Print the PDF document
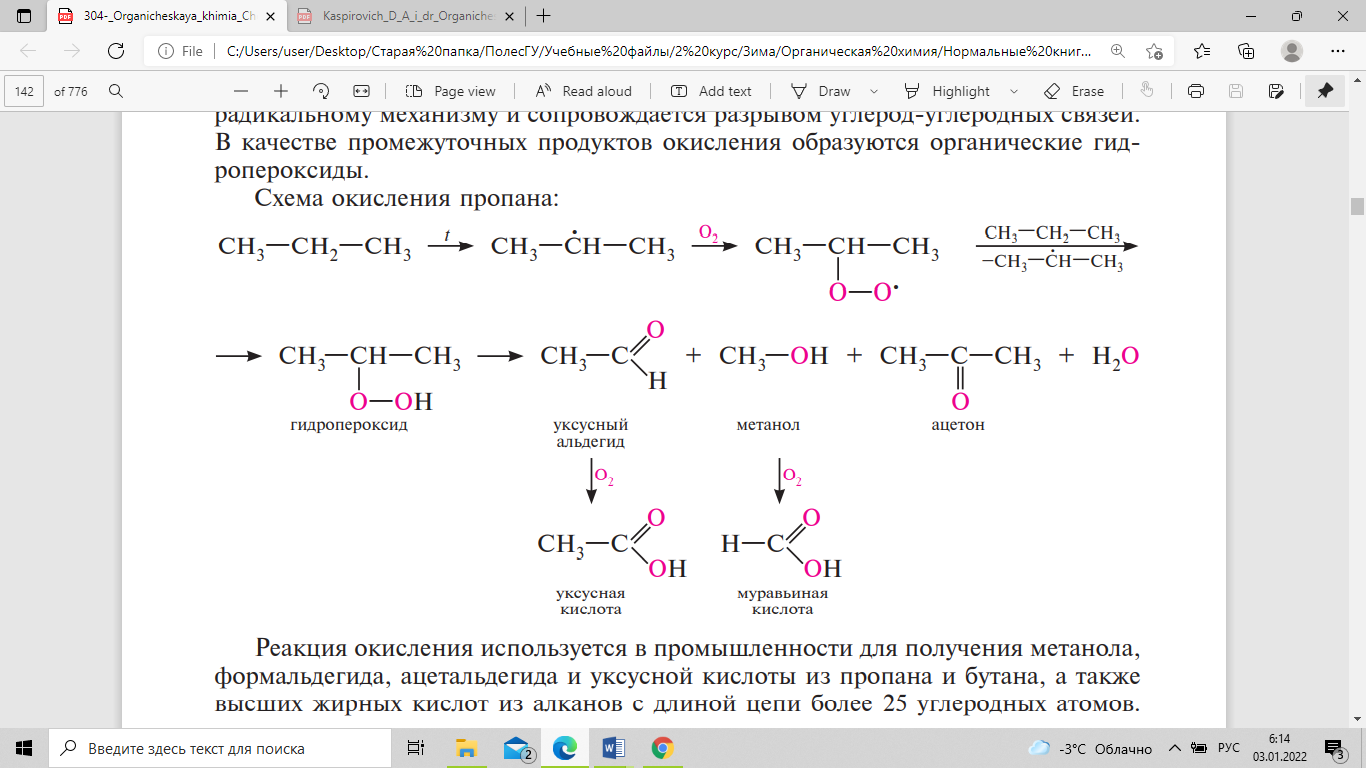1366x768 pixels. tap(1195, 91)
